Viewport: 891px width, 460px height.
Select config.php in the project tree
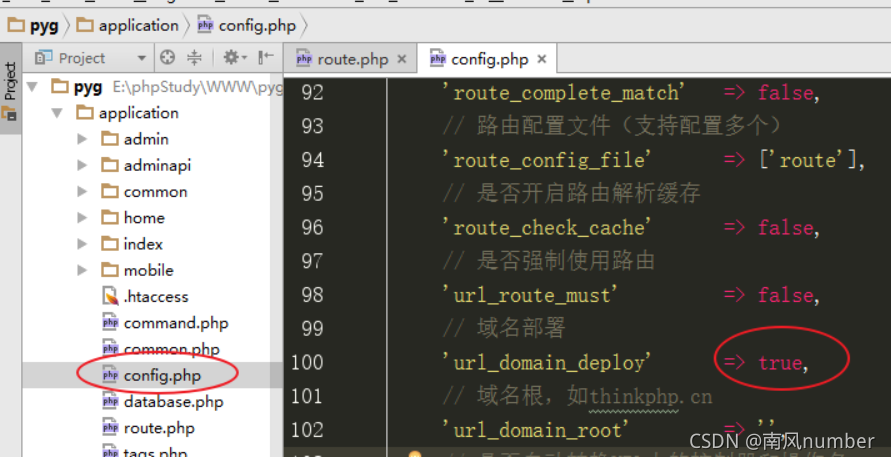point(163,375)
